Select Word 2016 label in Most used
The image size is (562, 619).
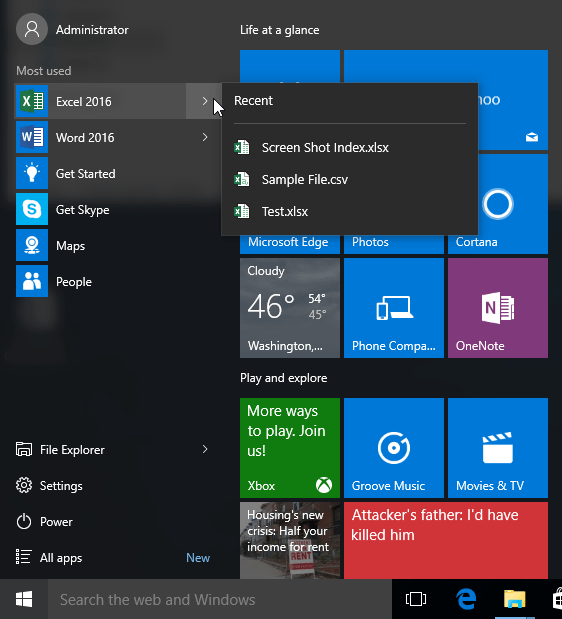coord(85,137)
